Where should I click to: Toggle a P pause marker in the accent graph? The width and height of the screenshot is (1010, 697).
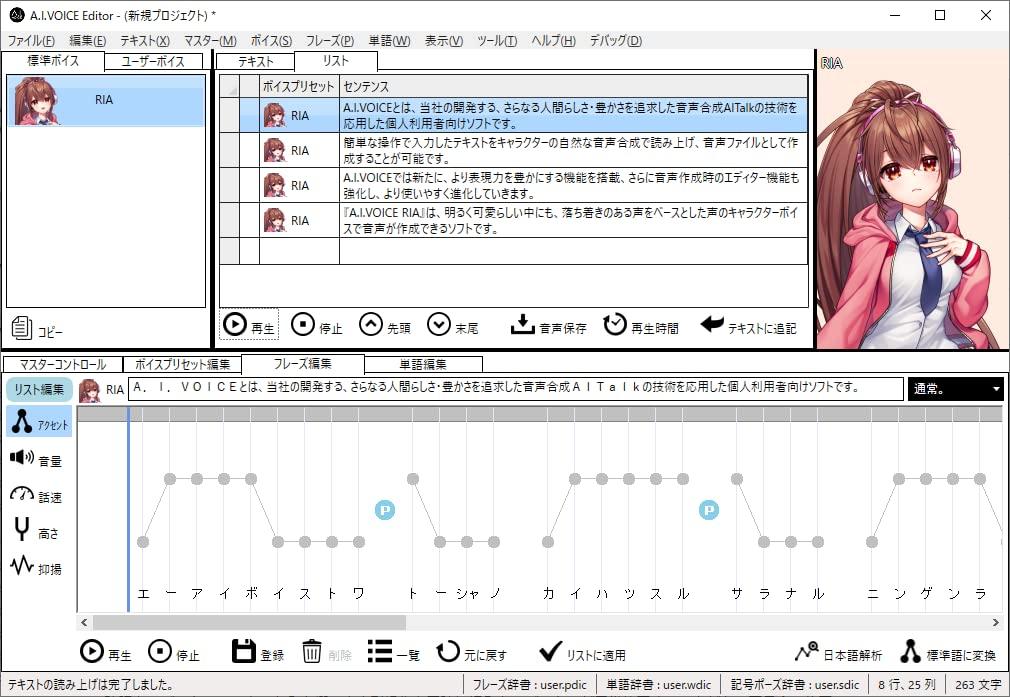point(383,510)
